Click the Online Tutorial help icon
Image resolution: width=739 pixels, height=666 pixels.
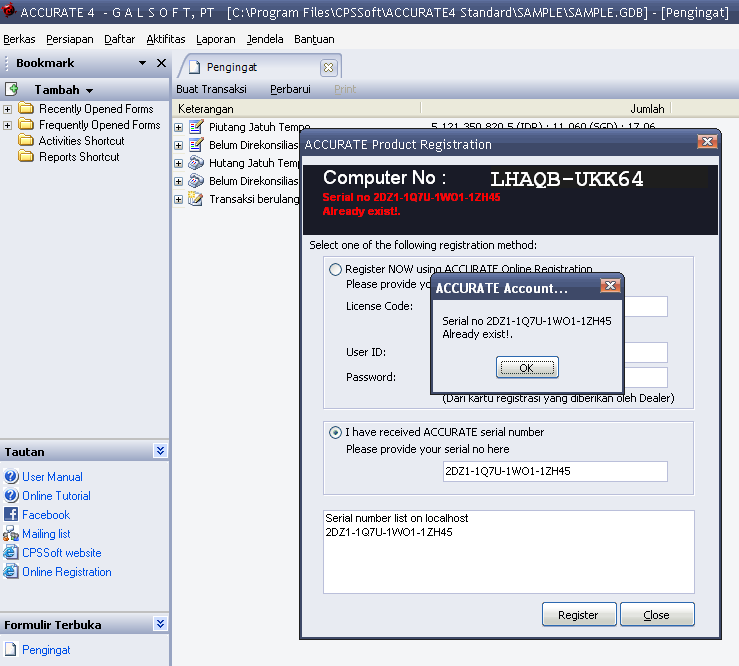tap(11, 495)
